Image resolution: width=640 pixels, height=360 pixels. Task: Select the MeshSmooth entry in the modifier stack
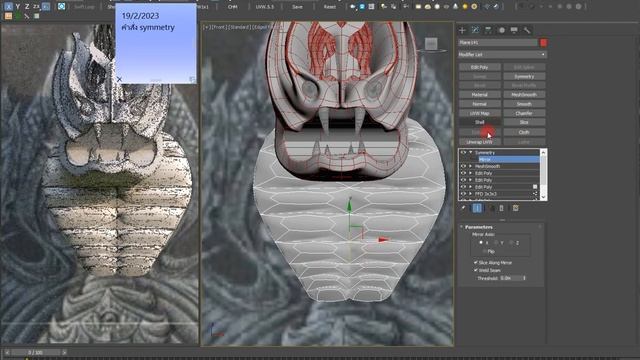coord(487,167)
